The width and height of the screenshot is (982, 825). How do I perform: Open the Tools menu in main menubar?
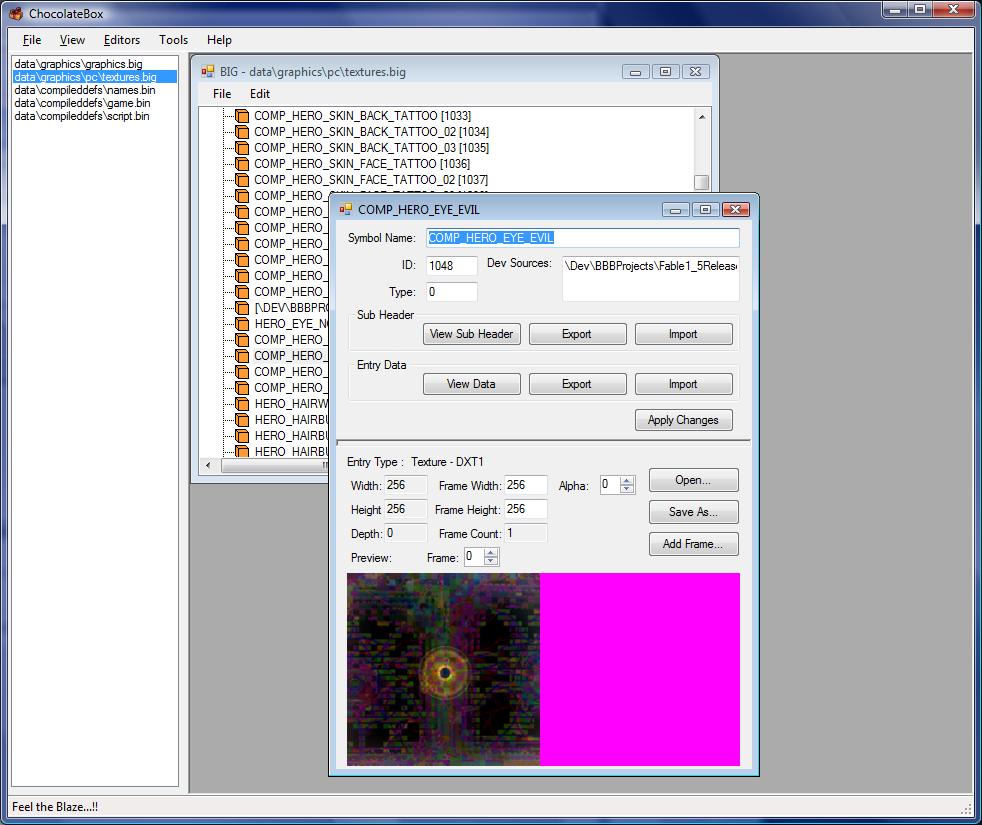click(x=173, y=40)
